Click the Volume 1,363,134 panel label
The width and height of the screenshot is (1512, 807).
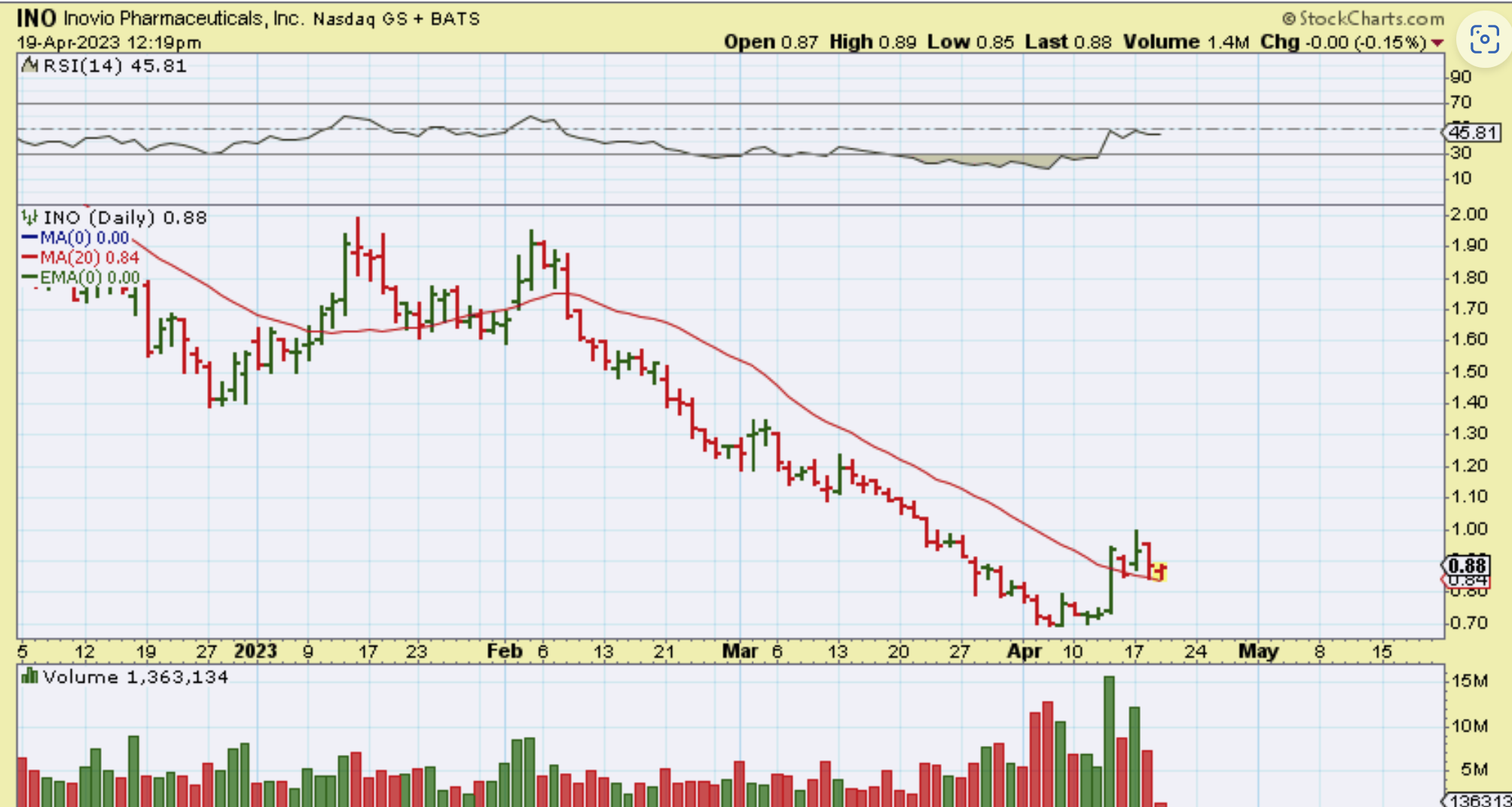tap(136, 677)
